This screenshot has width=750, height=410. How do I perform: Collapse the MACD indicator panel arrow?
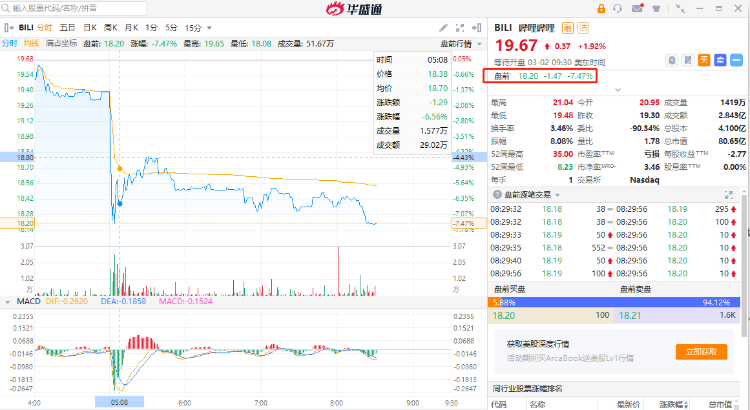pyautogui.click(x=7, y=302)
